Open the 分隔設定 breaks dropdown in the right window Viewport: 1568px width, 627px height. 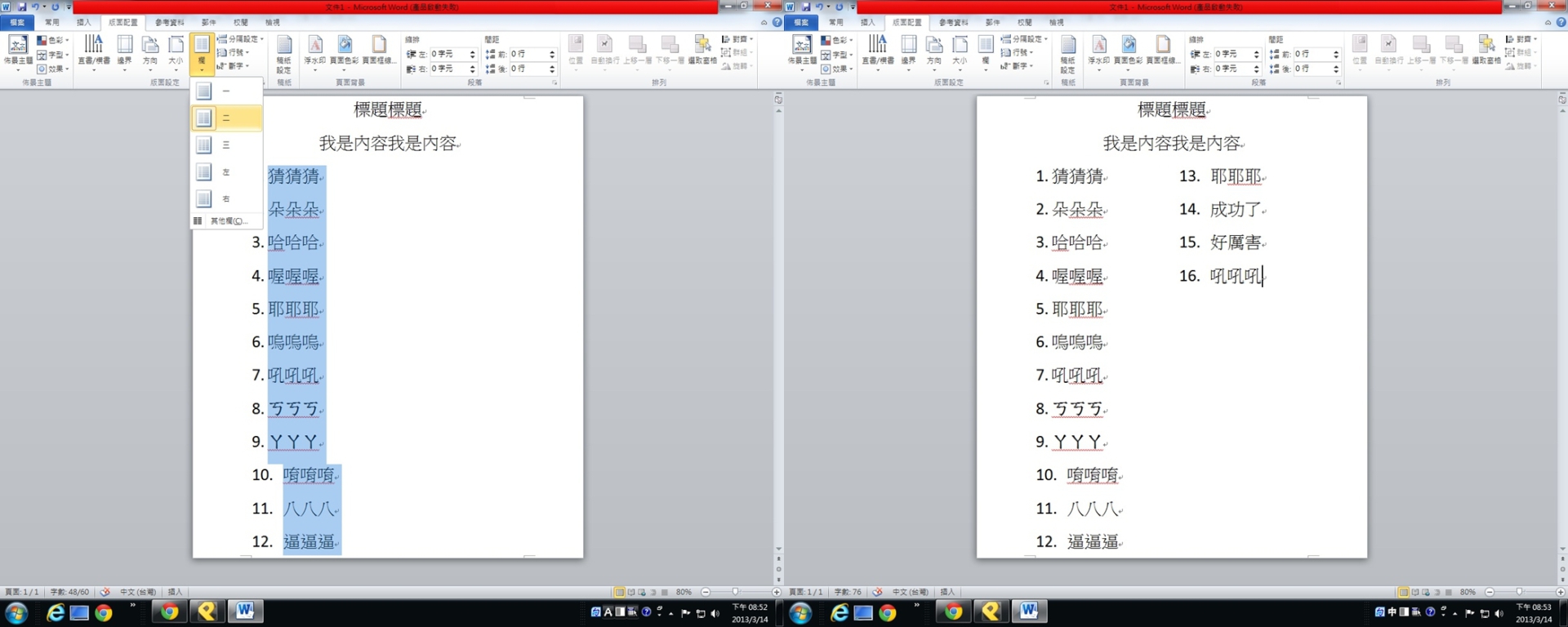pos(1024,38)
